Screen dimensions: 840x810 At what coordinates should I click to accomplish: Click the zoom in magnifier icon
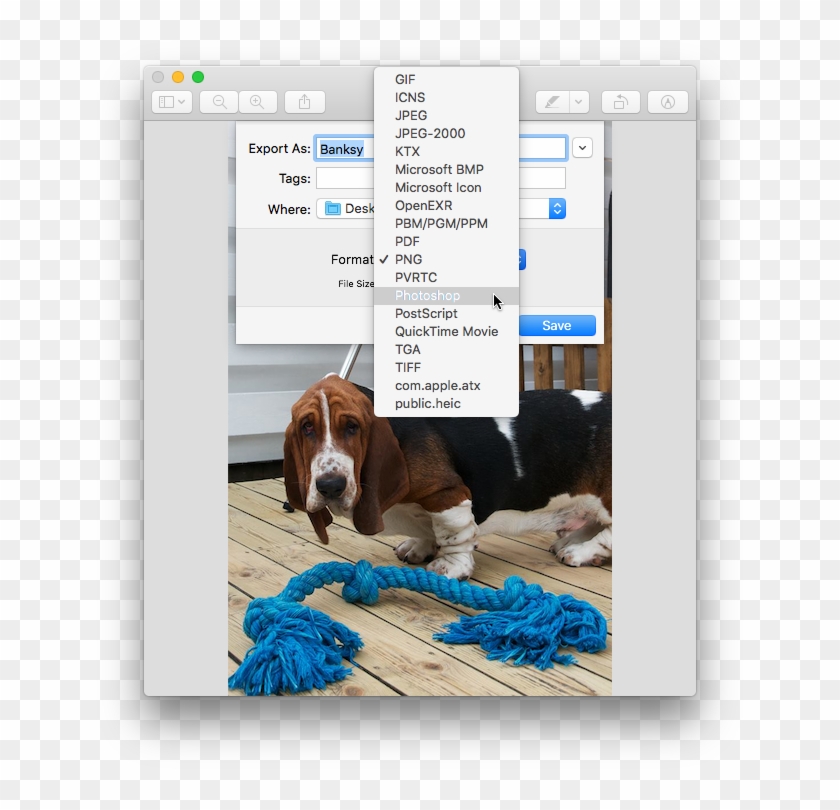coord(258,101)
